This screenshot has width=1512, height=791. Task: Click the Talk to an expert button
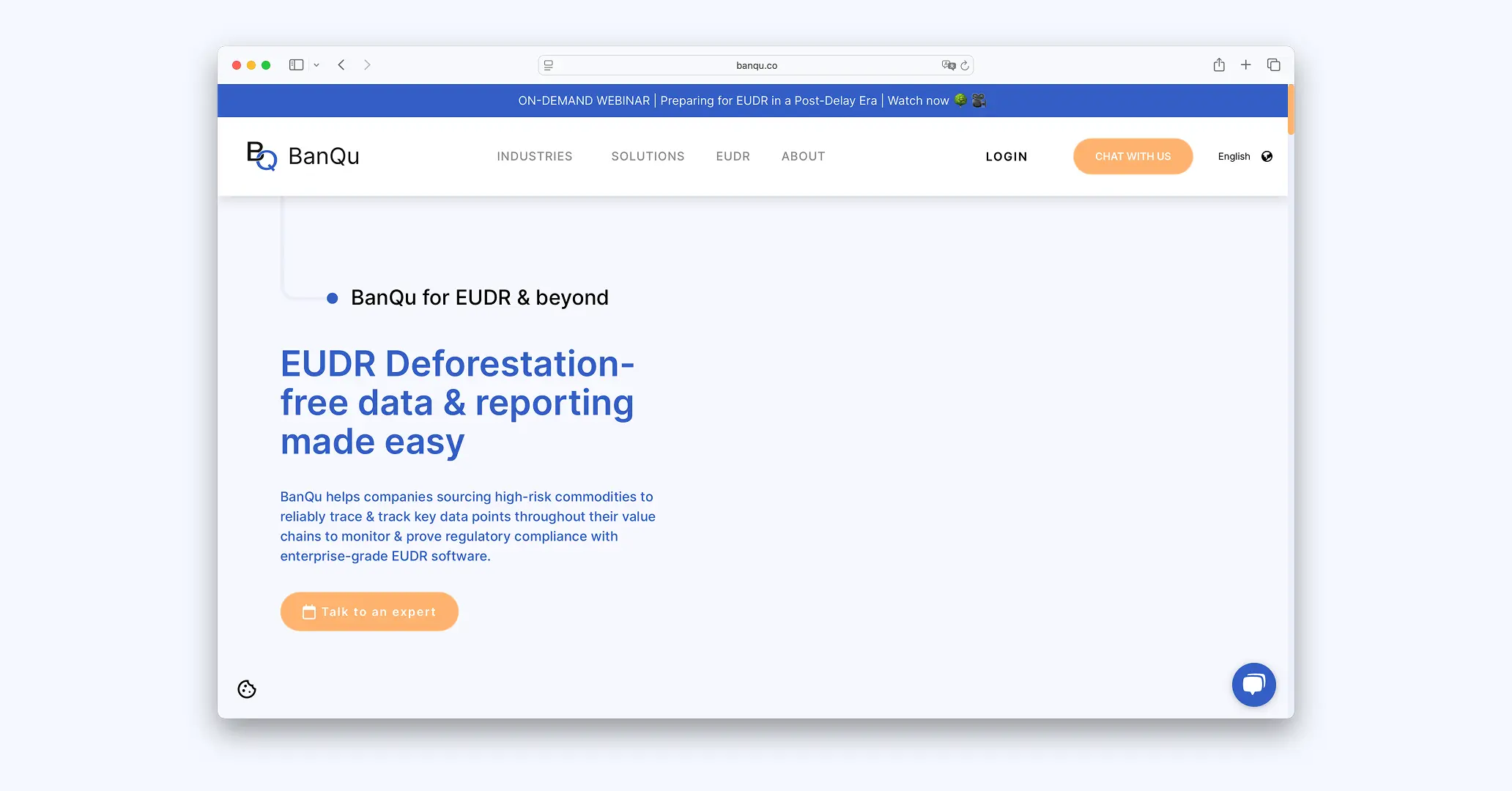(x=369, y=612)
